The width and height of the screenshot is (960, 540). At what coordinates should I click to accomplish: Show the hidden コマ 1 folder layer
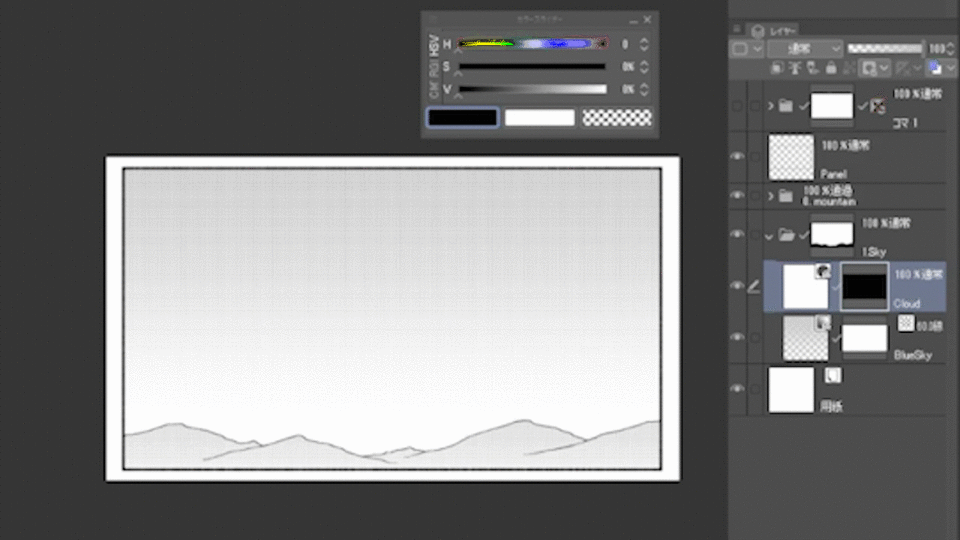[737, 106]
